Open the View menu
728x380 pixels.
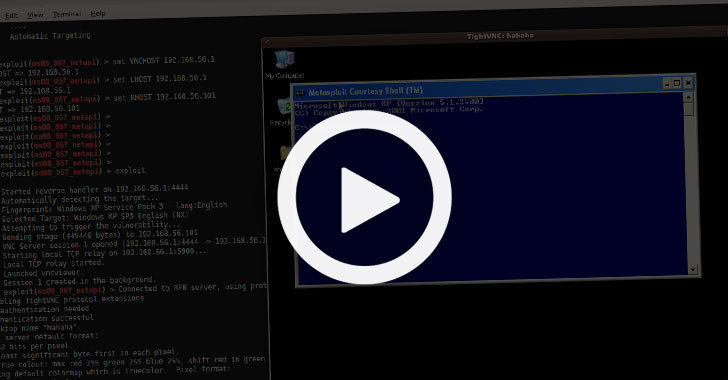click(x=35, y=15)
